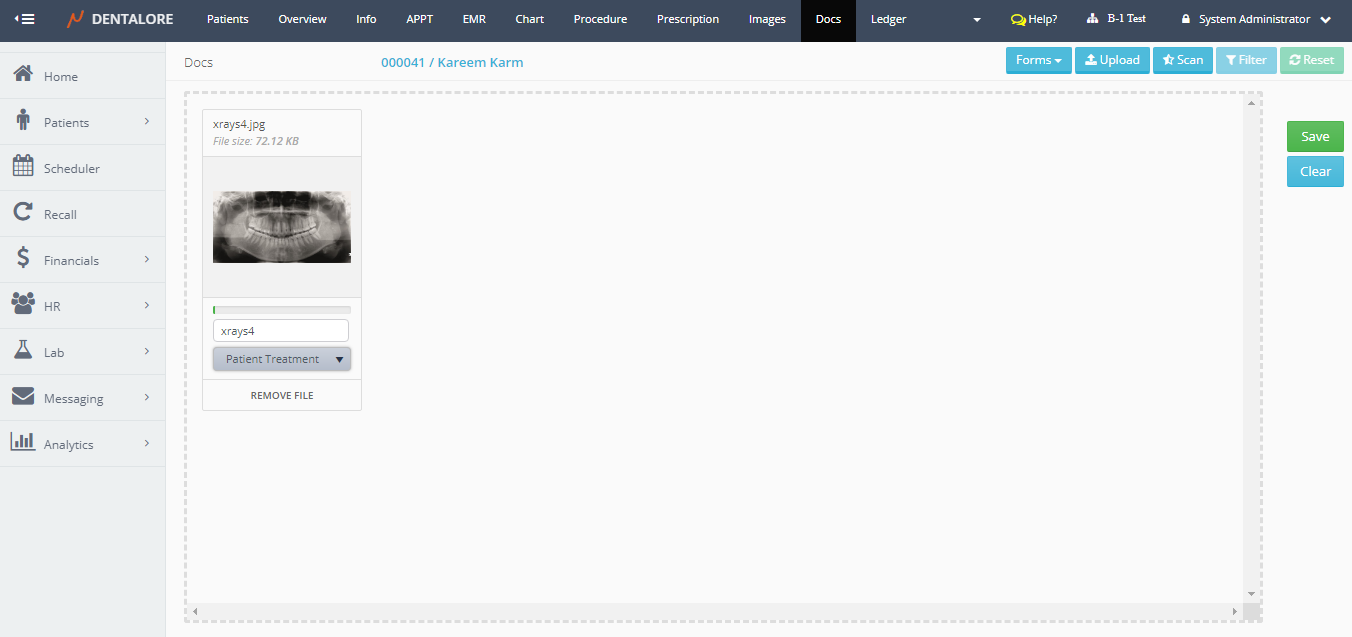Collapse sidebar with the hamburger menu icon

(x=24, y=19)
